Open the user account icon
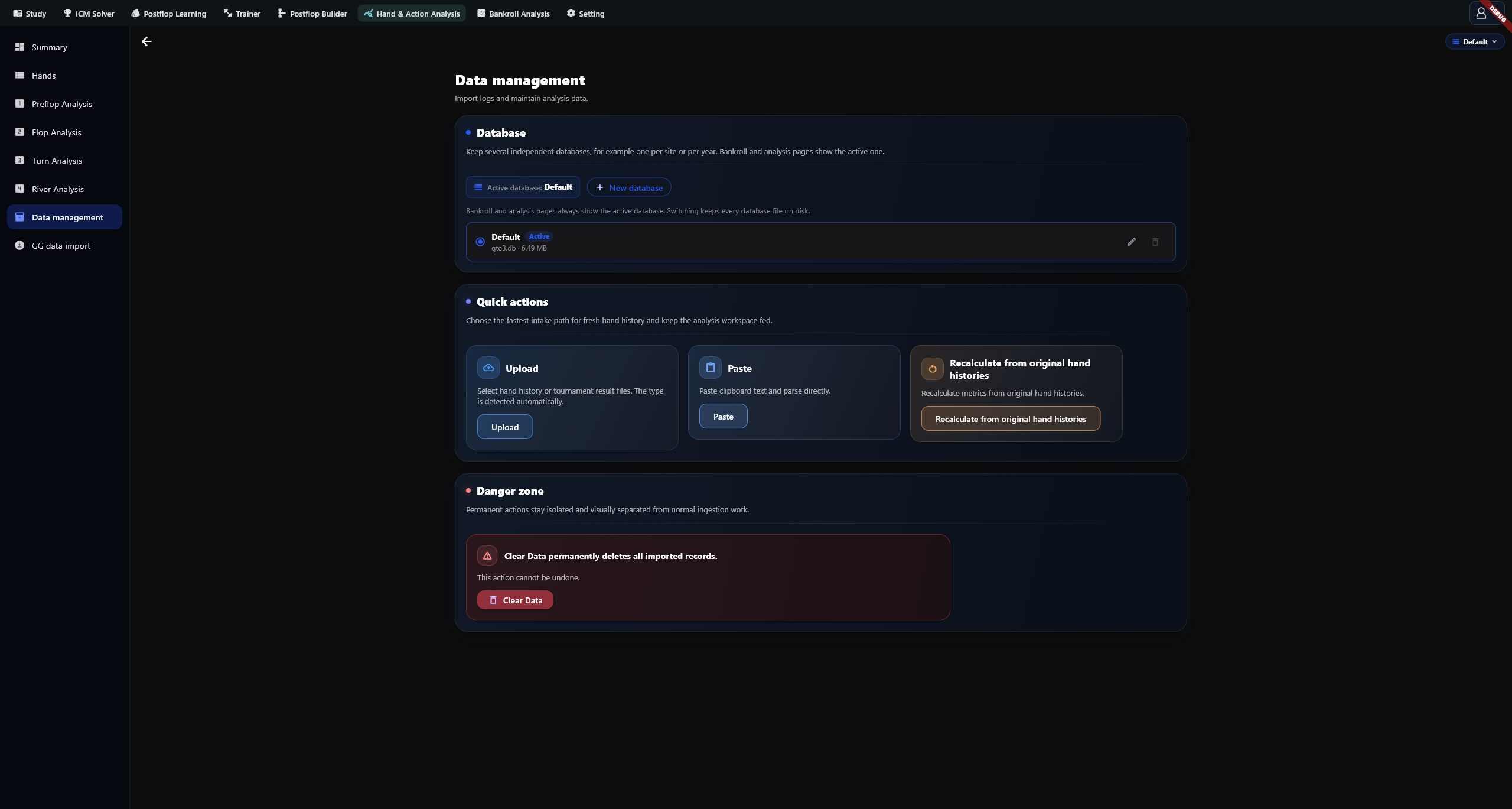Image resolution: width=1512 pixels, height=809 pixels. coord(1481,13)
